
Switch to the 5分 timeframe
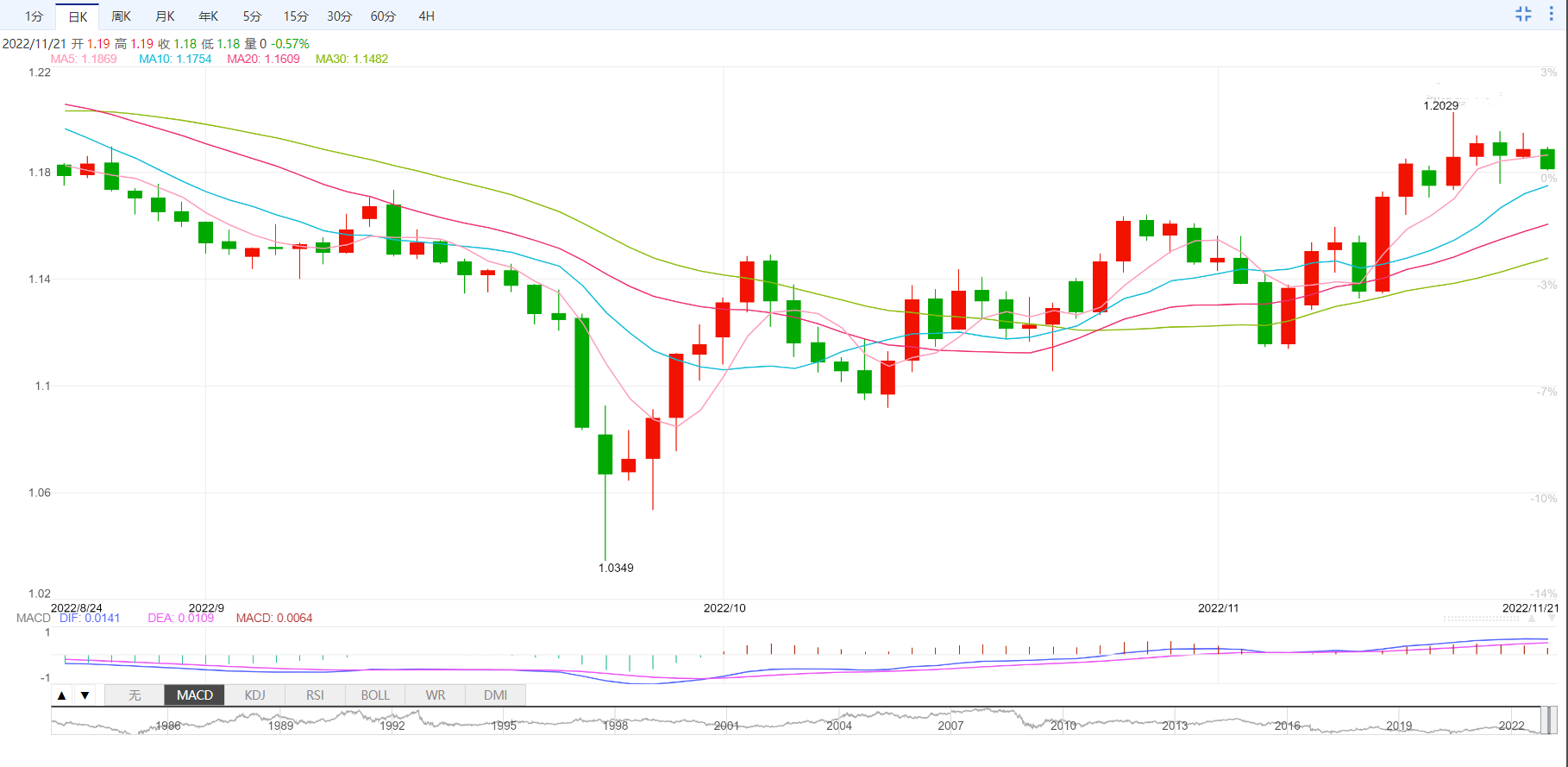coord(252,16)
